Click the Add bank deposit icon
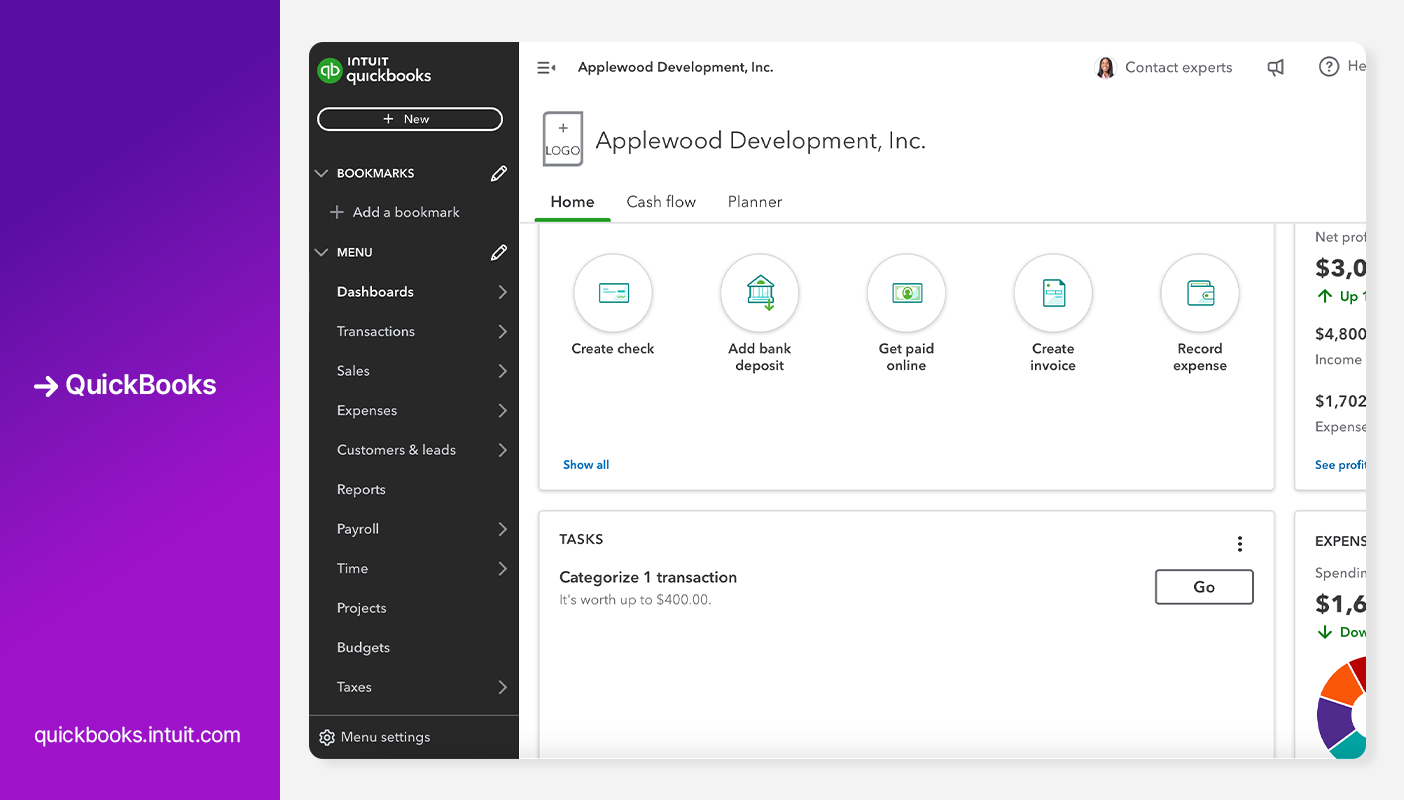The image size is (1404, 800). coord(760,293)
